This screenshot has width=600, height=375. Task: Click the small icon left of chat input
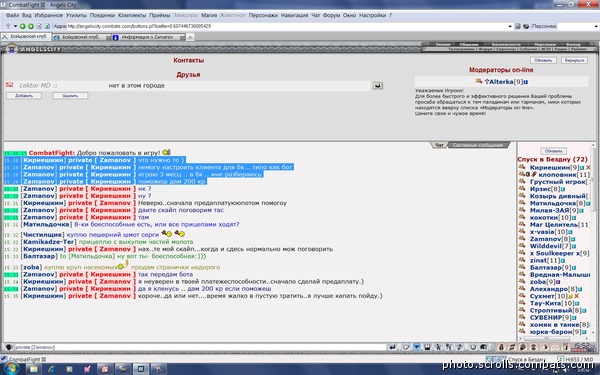tap(9, 347)
